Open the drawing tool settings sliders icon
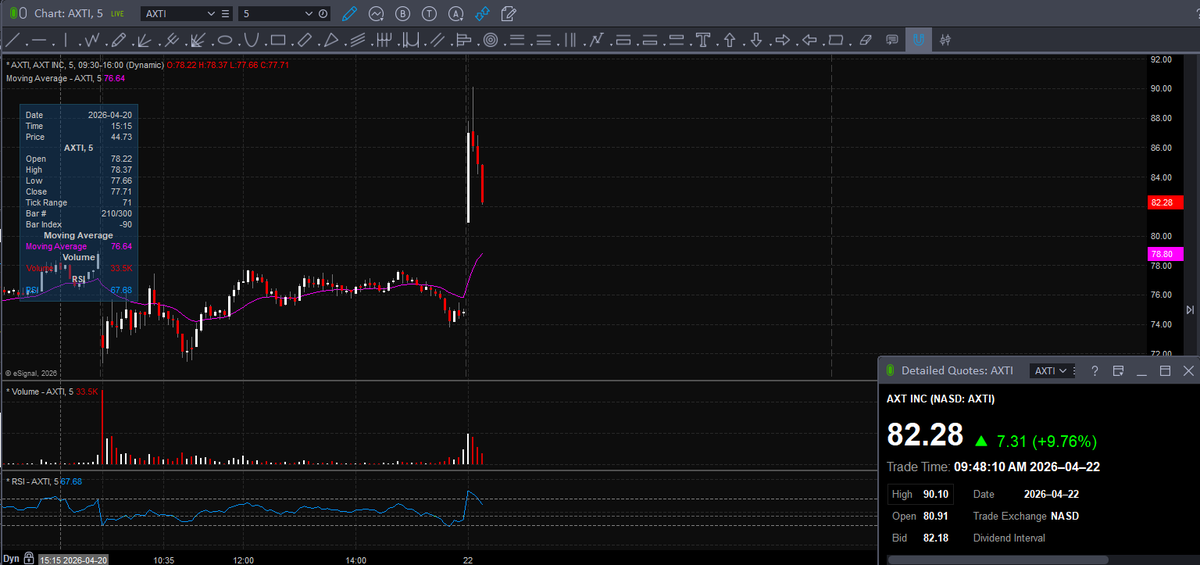The width and height of the screenshot is (1200, 565). point(944,40)
